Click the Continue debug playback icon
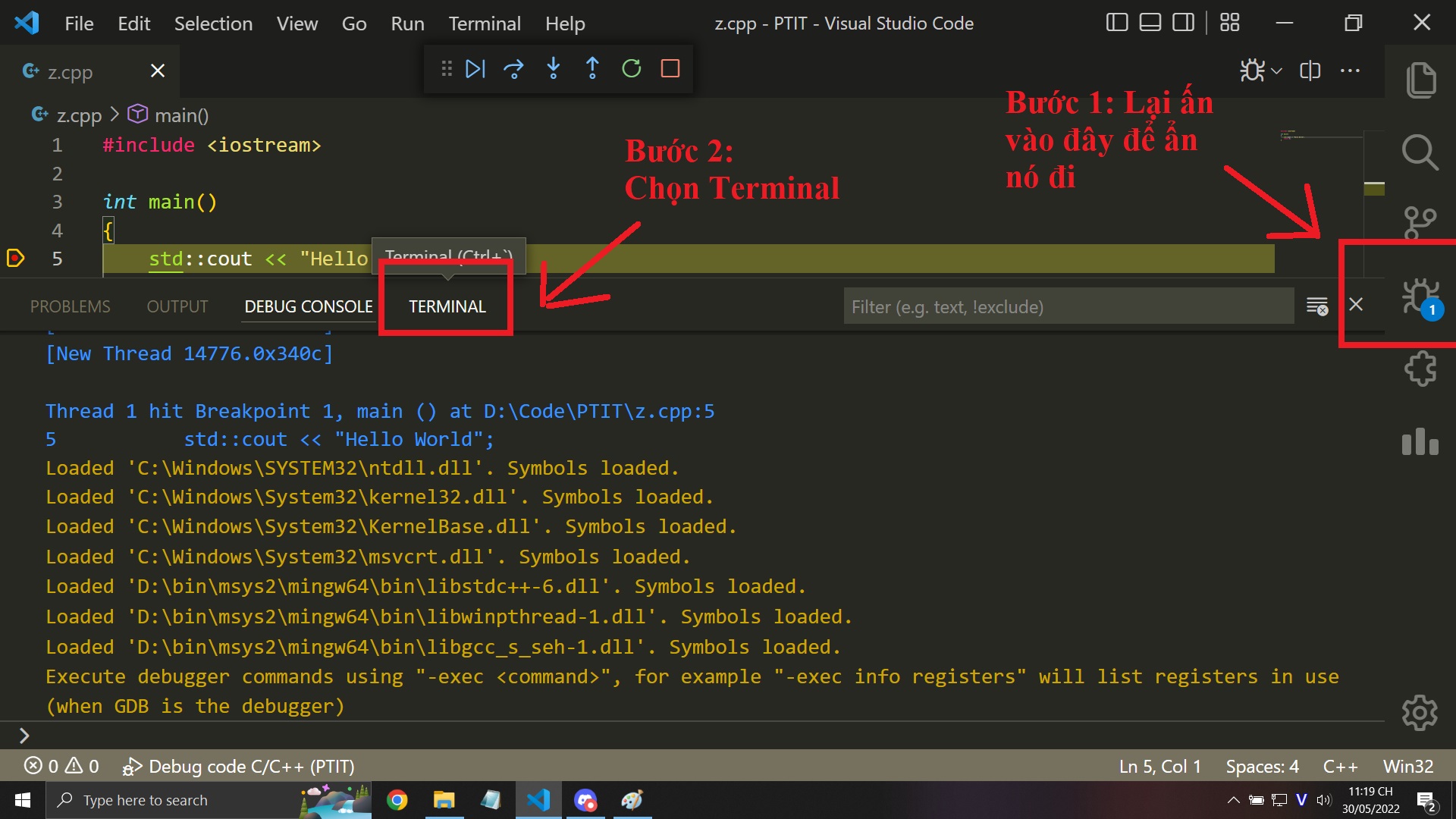This screenshot has width=1456, height=819. pyautogui.click(x=477, y=68)
